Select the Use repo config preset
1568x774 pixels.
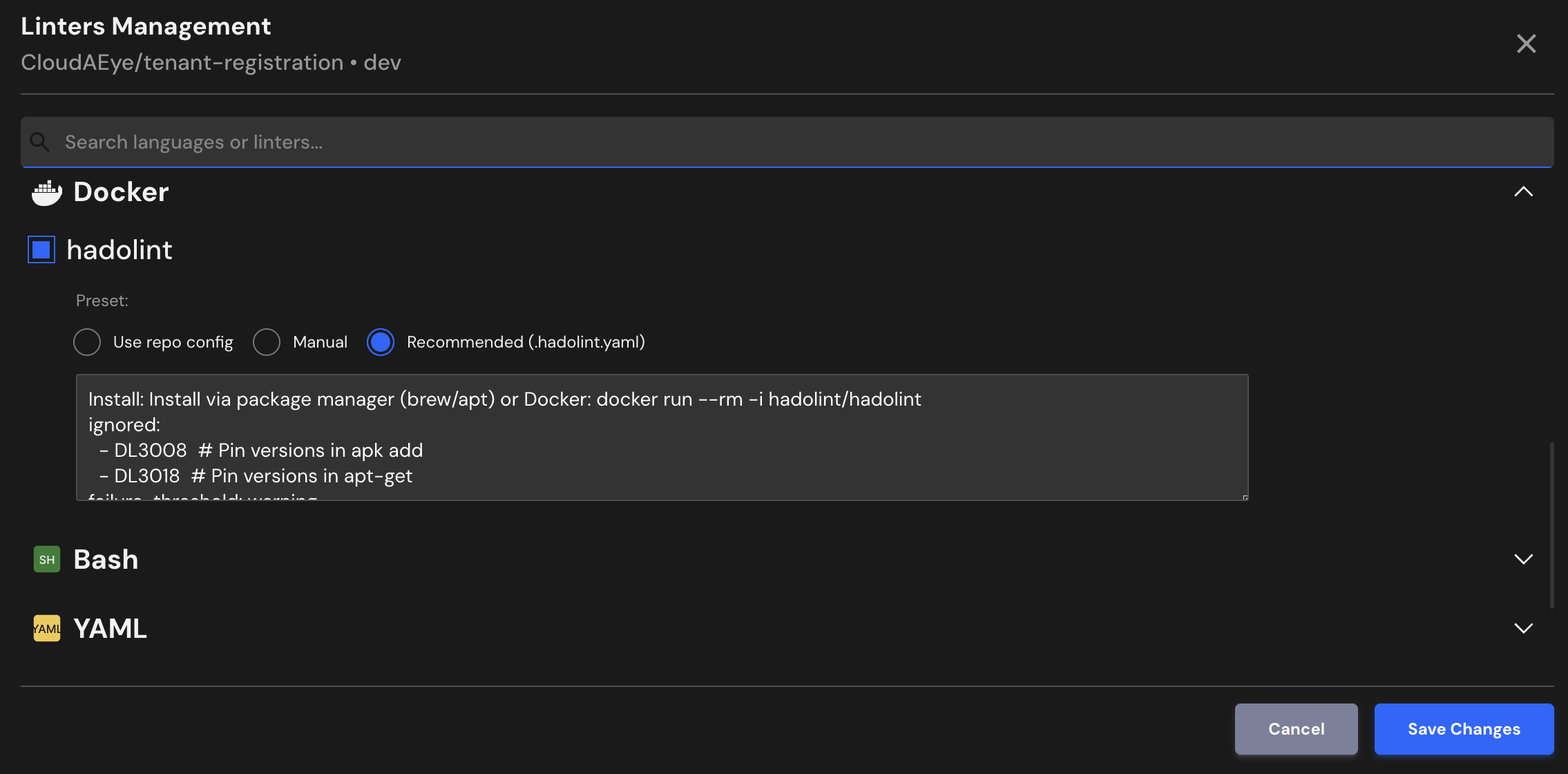tap(87, 342)
